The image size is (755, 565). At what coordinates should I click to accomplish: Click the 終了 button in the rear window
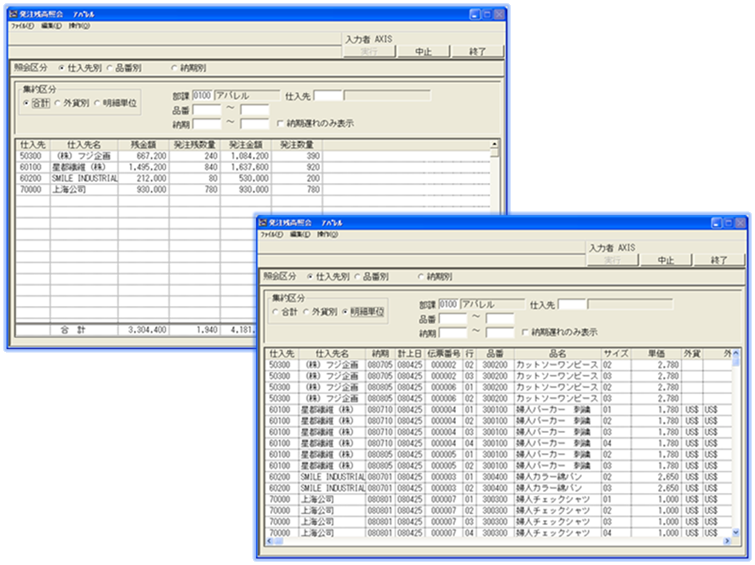click(477, 52)
